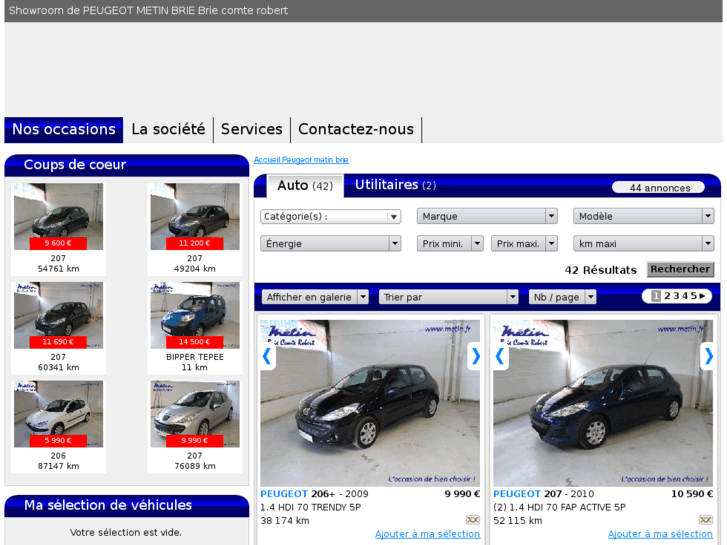Click the 44 annonces badge
This screenshot has width=727, height=545.
(659, 188)
